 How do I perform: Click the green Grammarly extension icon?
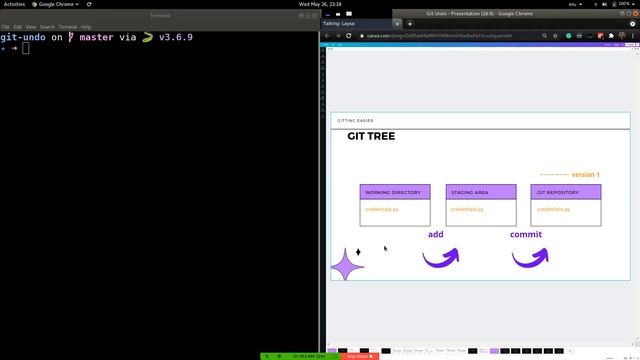pos(569,36)
